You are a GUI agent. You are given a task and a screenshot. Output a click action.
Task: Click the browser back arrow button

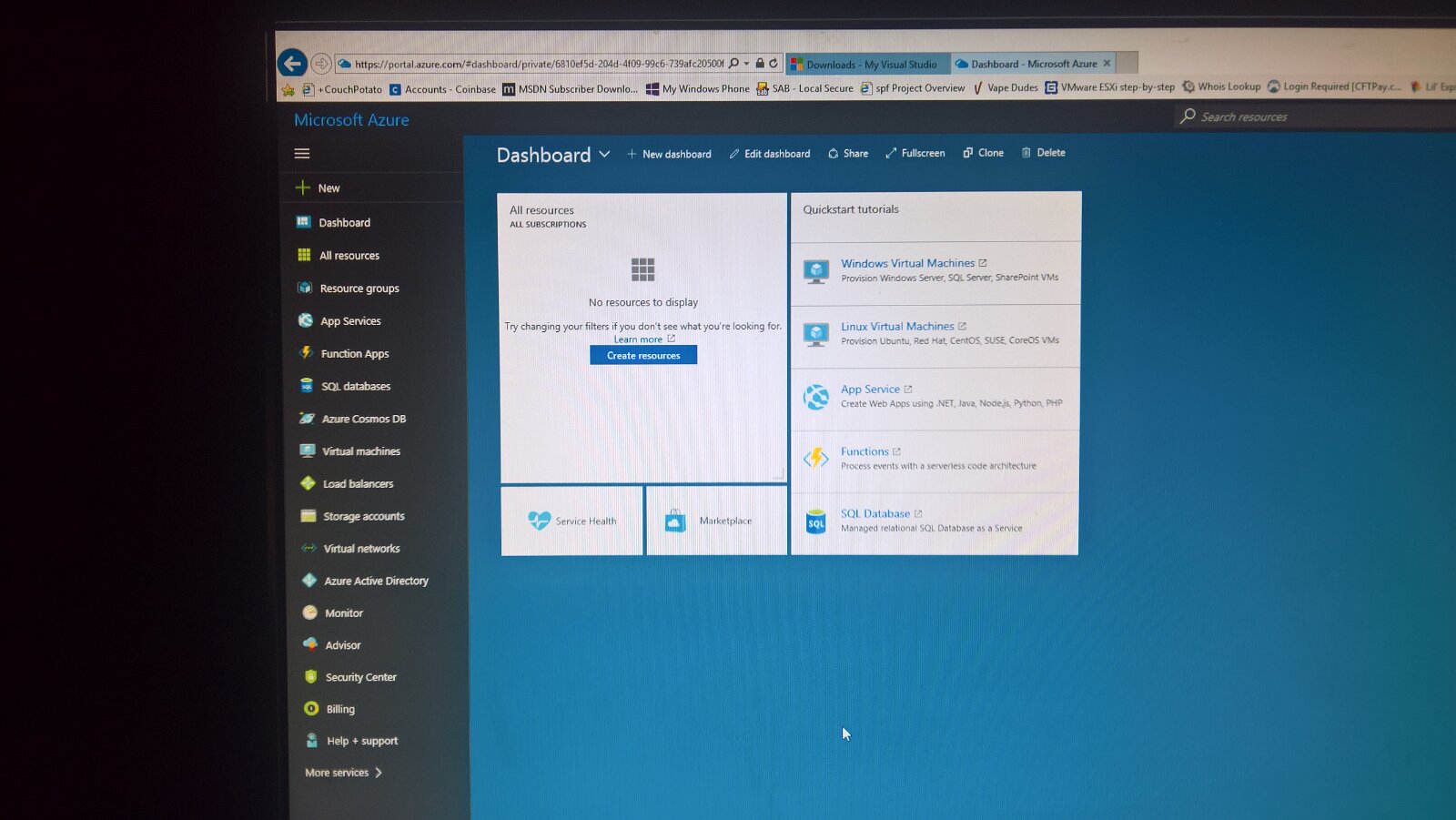[292, 63]
